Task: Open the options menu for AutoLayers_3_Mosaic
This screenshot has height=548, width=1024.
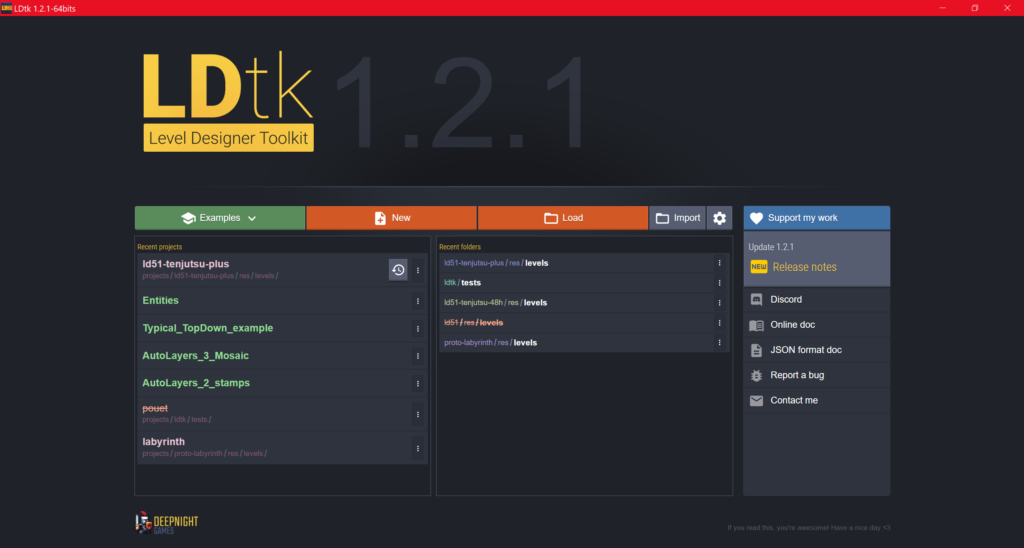Action: click(x=418, y=356)
